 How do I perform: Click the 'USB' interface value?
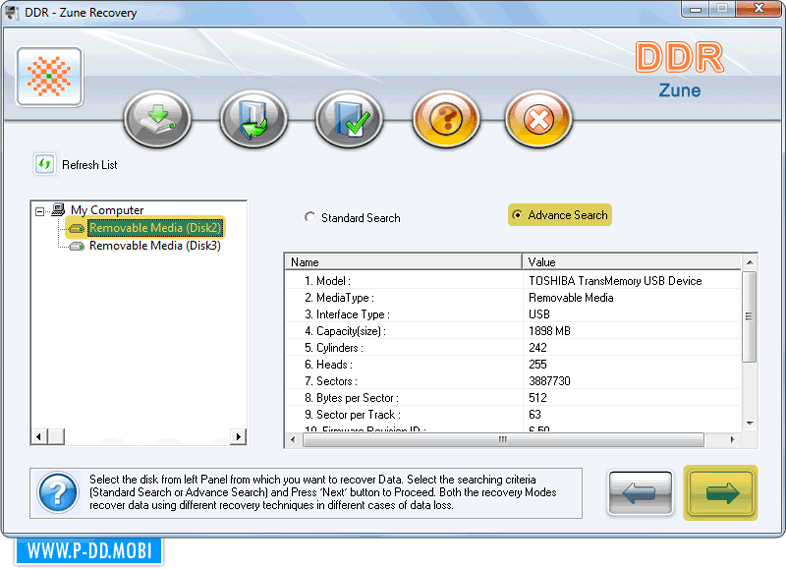tap(539, 314)
